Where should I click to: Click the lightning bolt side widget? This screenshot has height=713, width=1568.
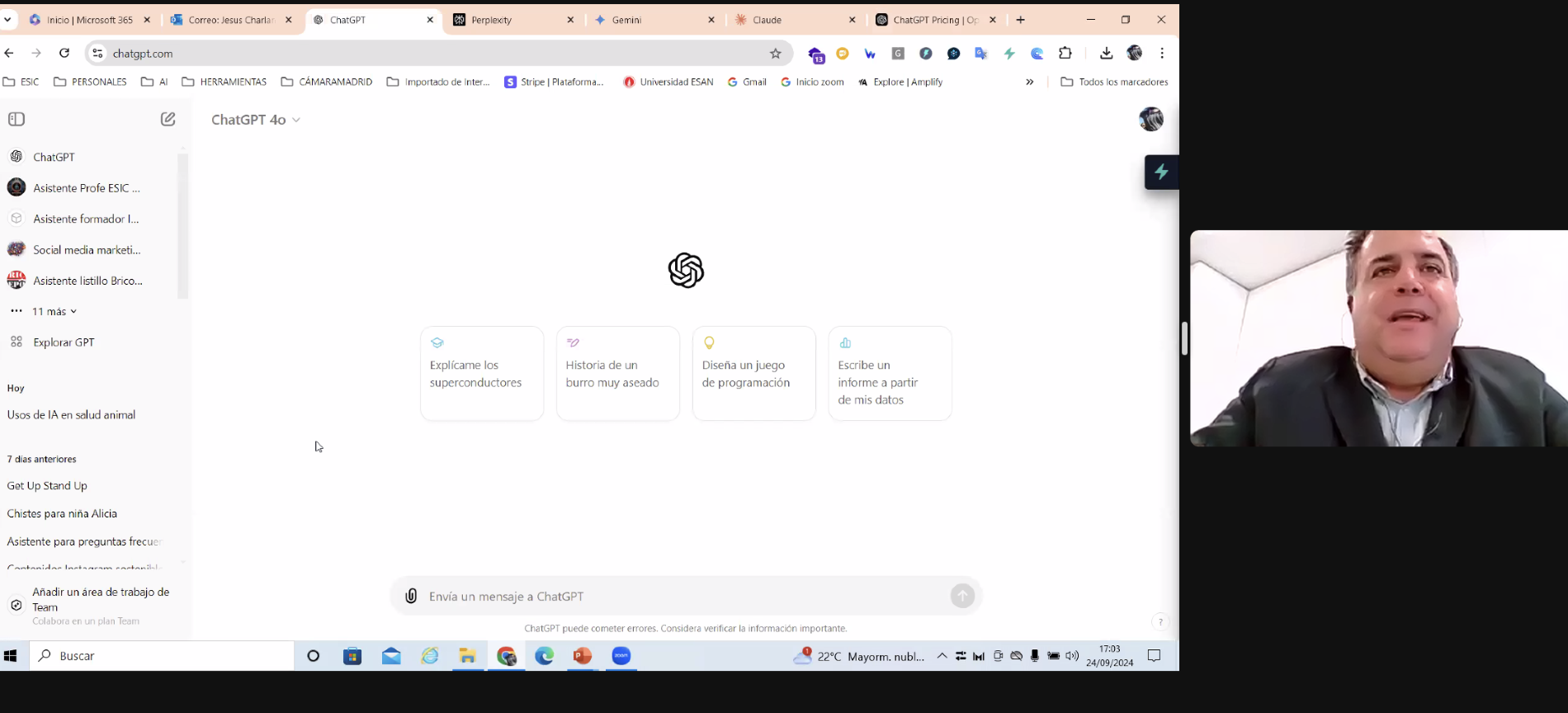pyautogui.click(x=1161, y=172)
